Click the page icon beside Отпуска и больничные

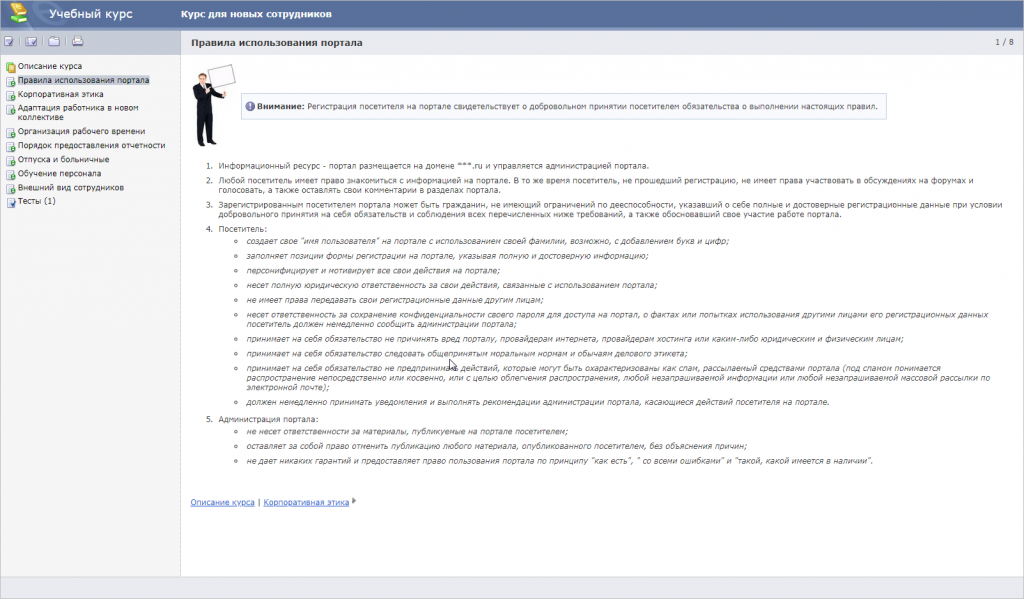(10, 161)
